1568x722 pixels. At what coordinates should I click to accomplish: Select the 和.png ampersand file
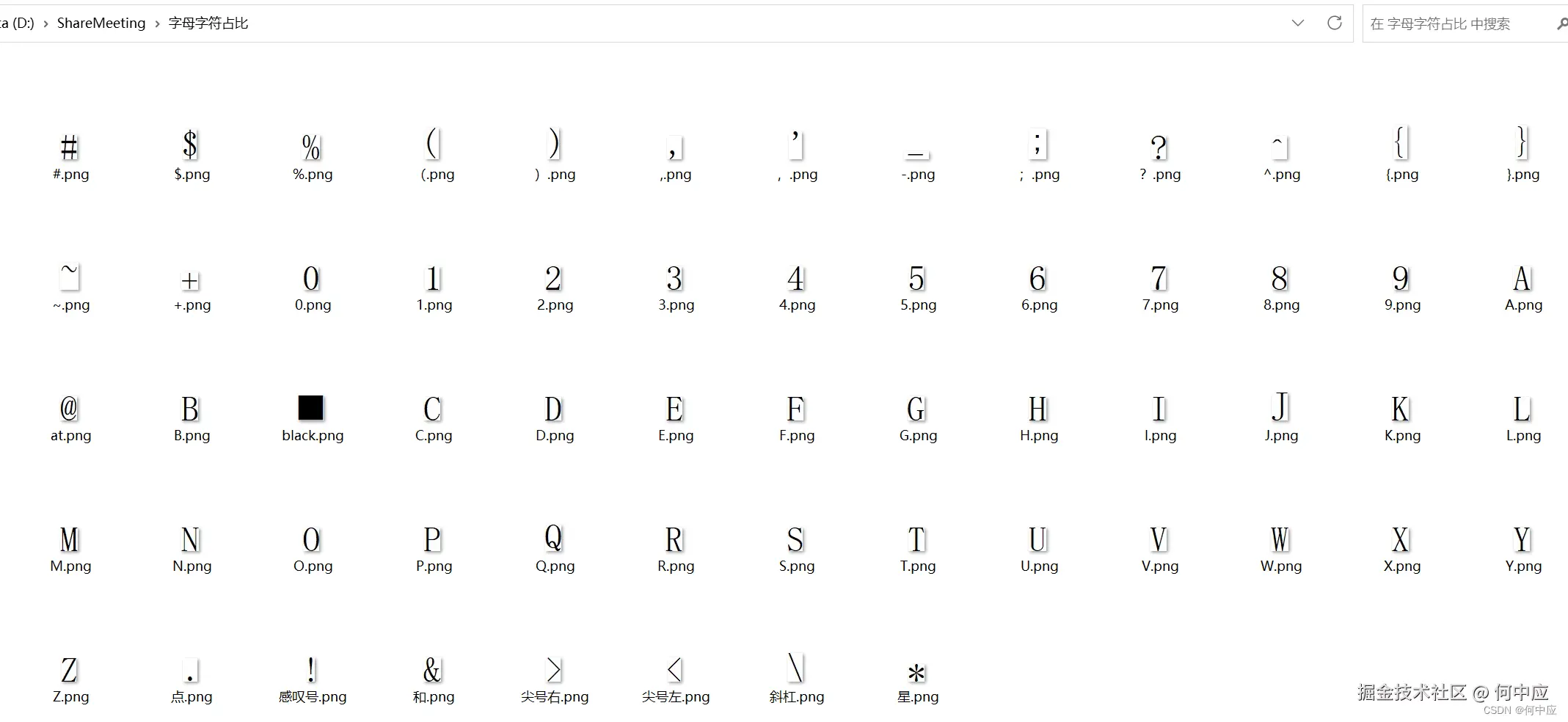[432, 670]
